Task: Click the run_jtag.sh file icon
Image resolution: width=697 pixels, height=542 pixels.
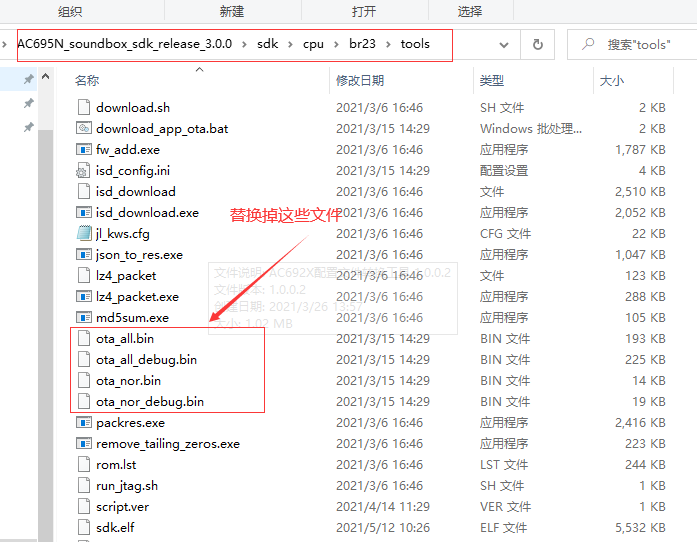Action: click(84, 486)
